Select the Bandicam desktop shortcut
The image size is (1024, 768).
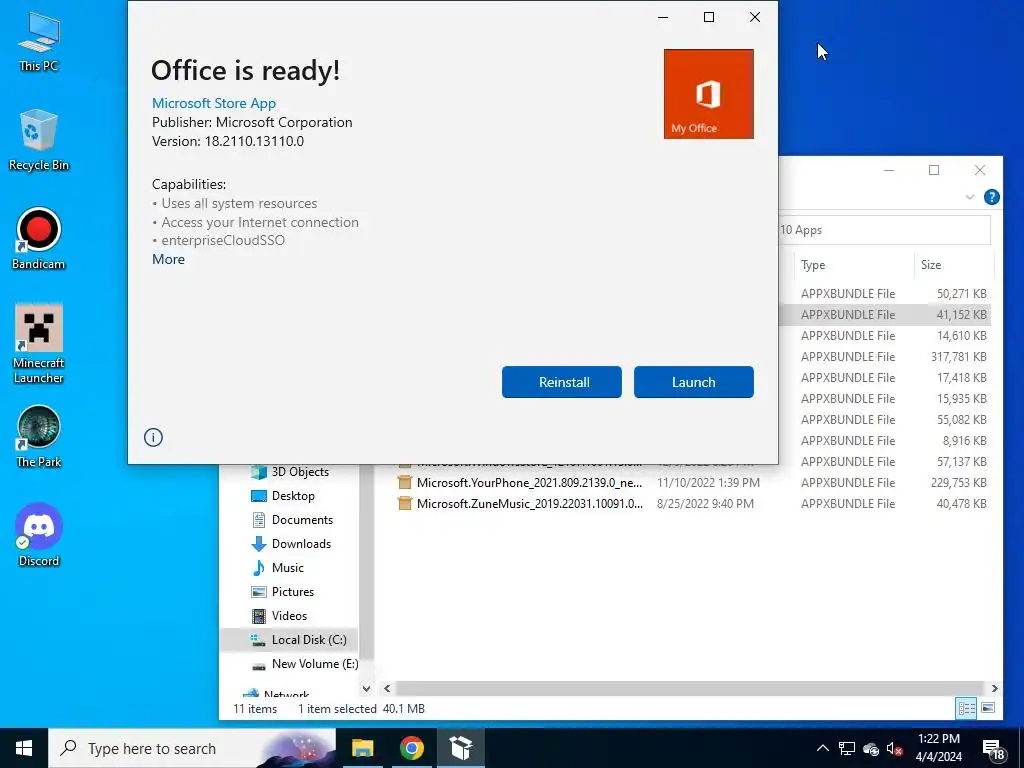[39, 239]
